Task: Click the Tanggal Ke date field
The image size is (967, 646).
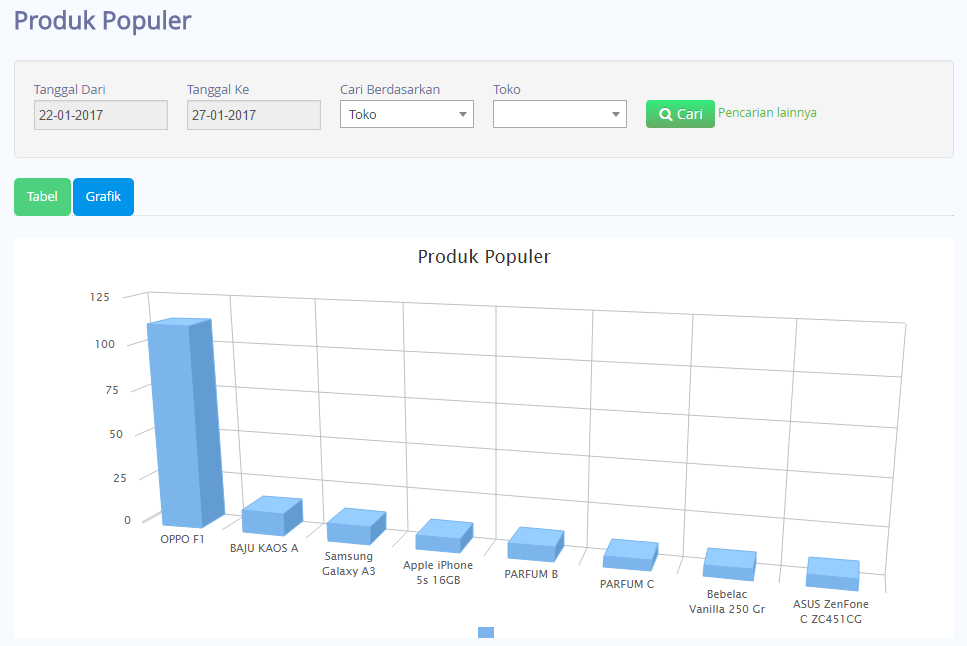Action: [x=253, y=115]
